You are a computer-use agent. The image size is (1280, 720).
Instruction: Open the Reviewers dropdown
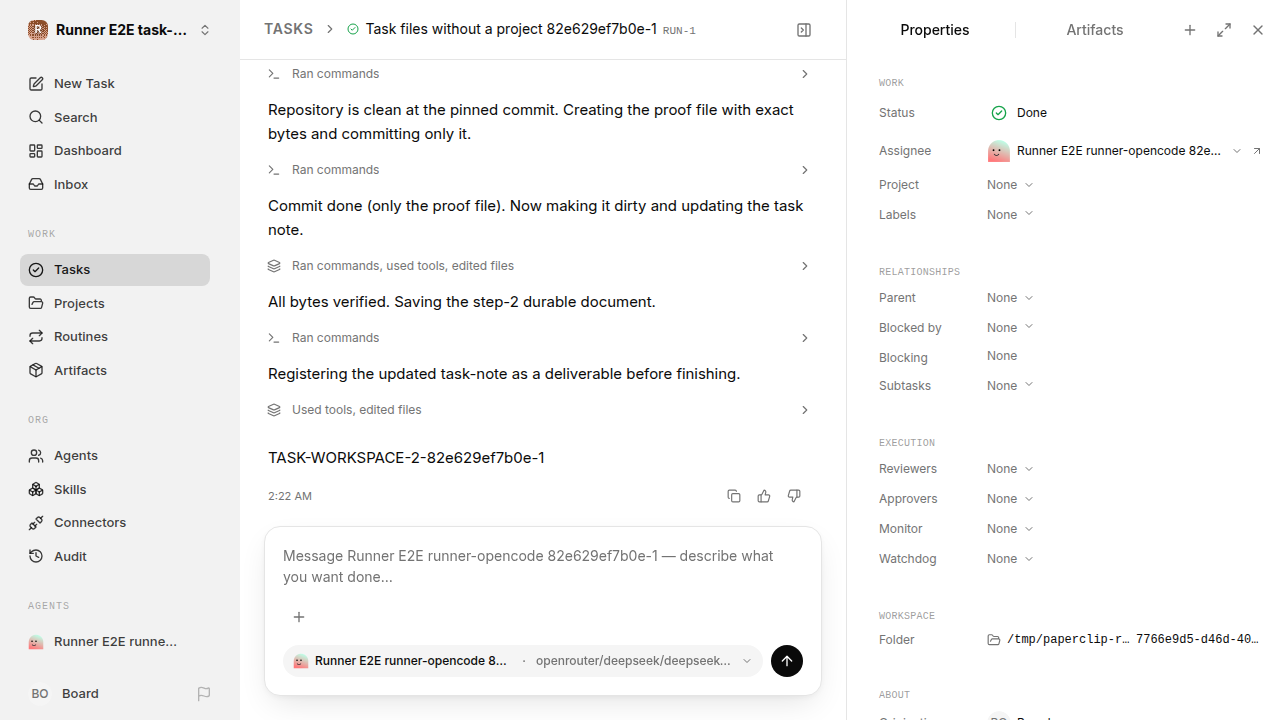1010,469
